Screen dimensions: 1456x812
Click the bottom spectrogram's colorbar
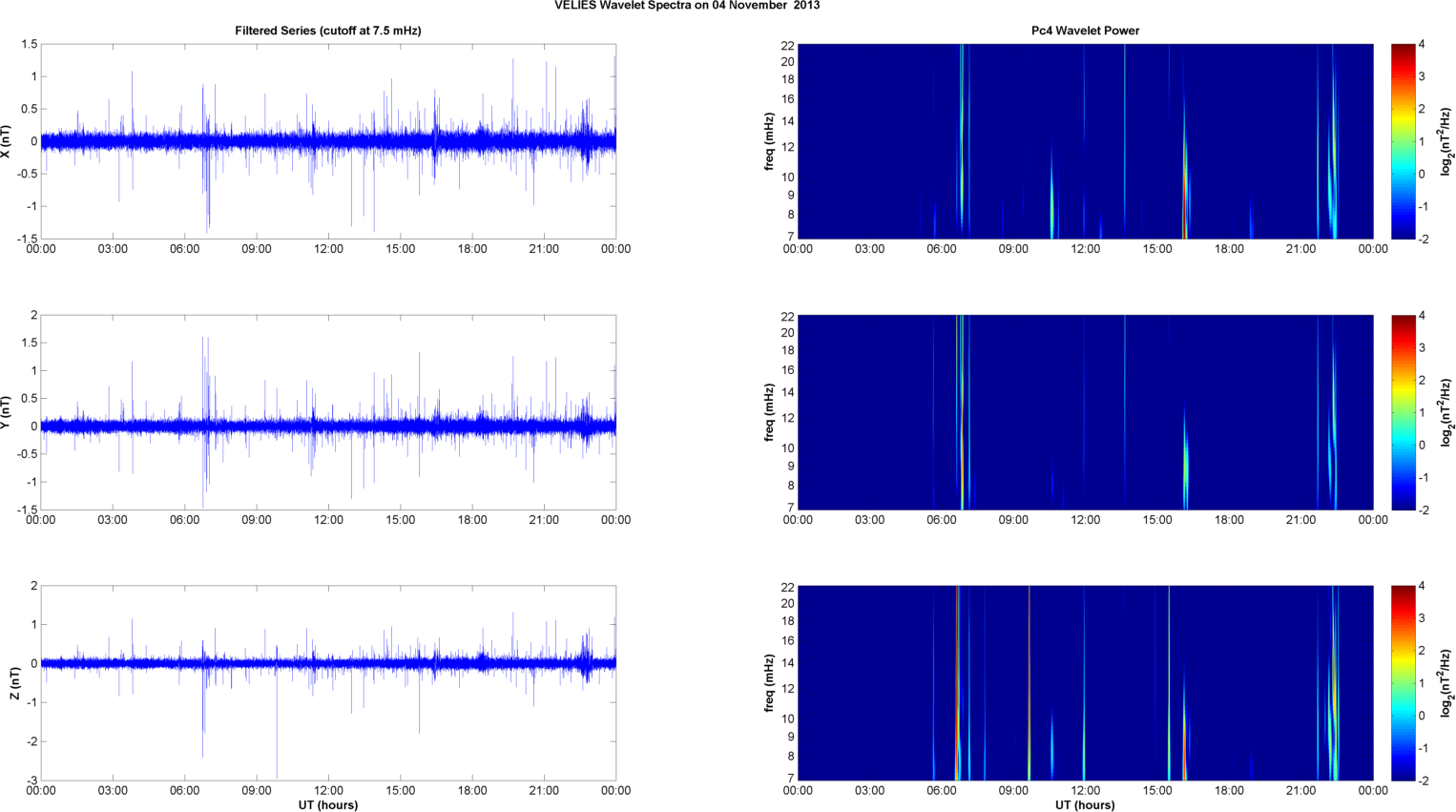point(1403,683)
